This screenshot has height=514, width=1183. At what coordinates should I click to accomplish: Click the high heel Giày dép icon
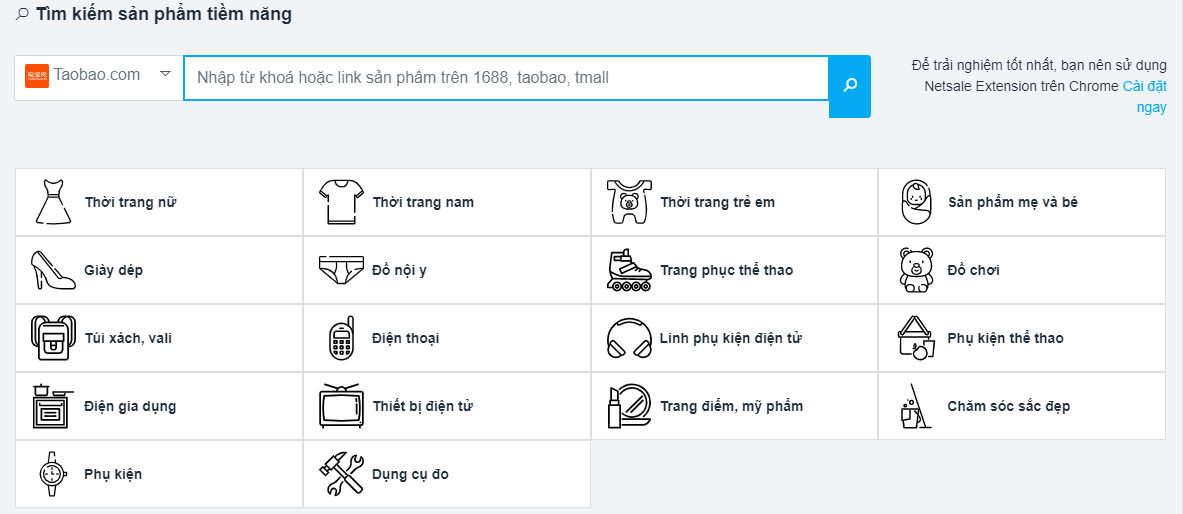tap(53, 270)
